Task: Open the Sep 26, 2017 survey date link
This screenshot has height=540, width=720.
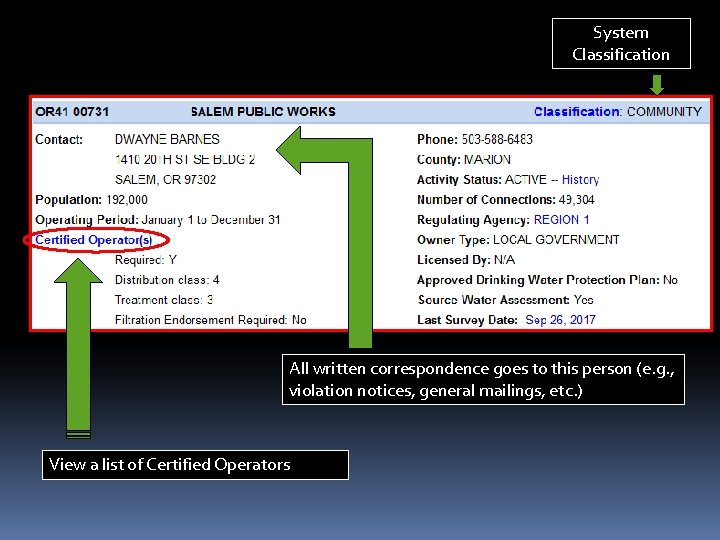Action: coord(560,320)
